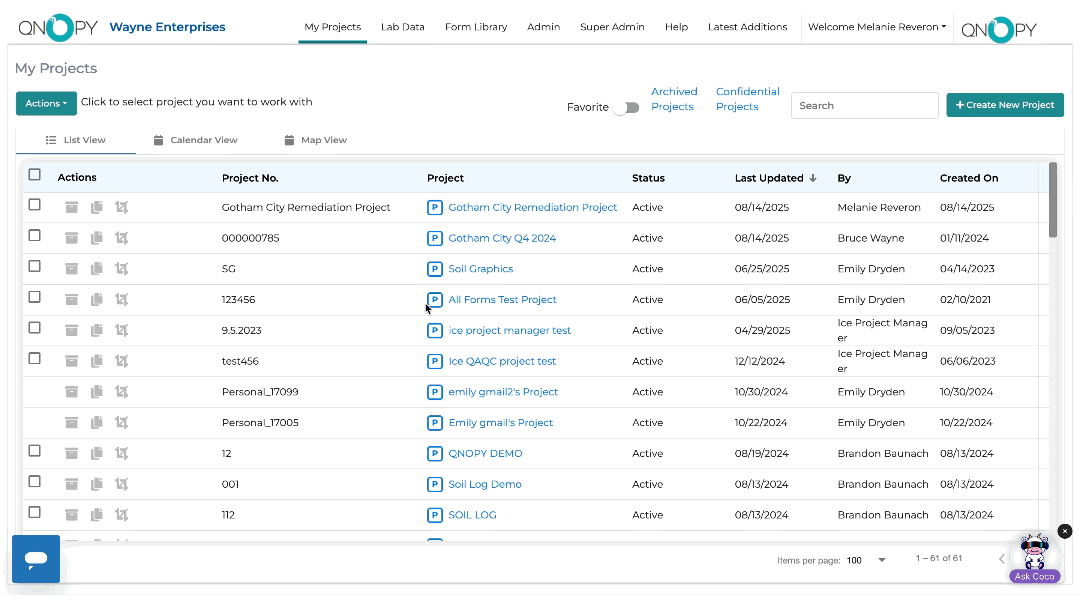Viewport: 1080px width, 608px height.
Task: Click crop-rotate icon in emily gmail2's Project row
Action: (x=122, y=392)
